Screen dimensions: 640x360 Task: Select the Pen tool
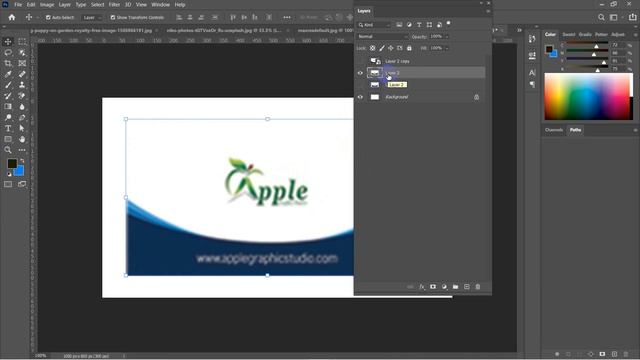point(22,118)
